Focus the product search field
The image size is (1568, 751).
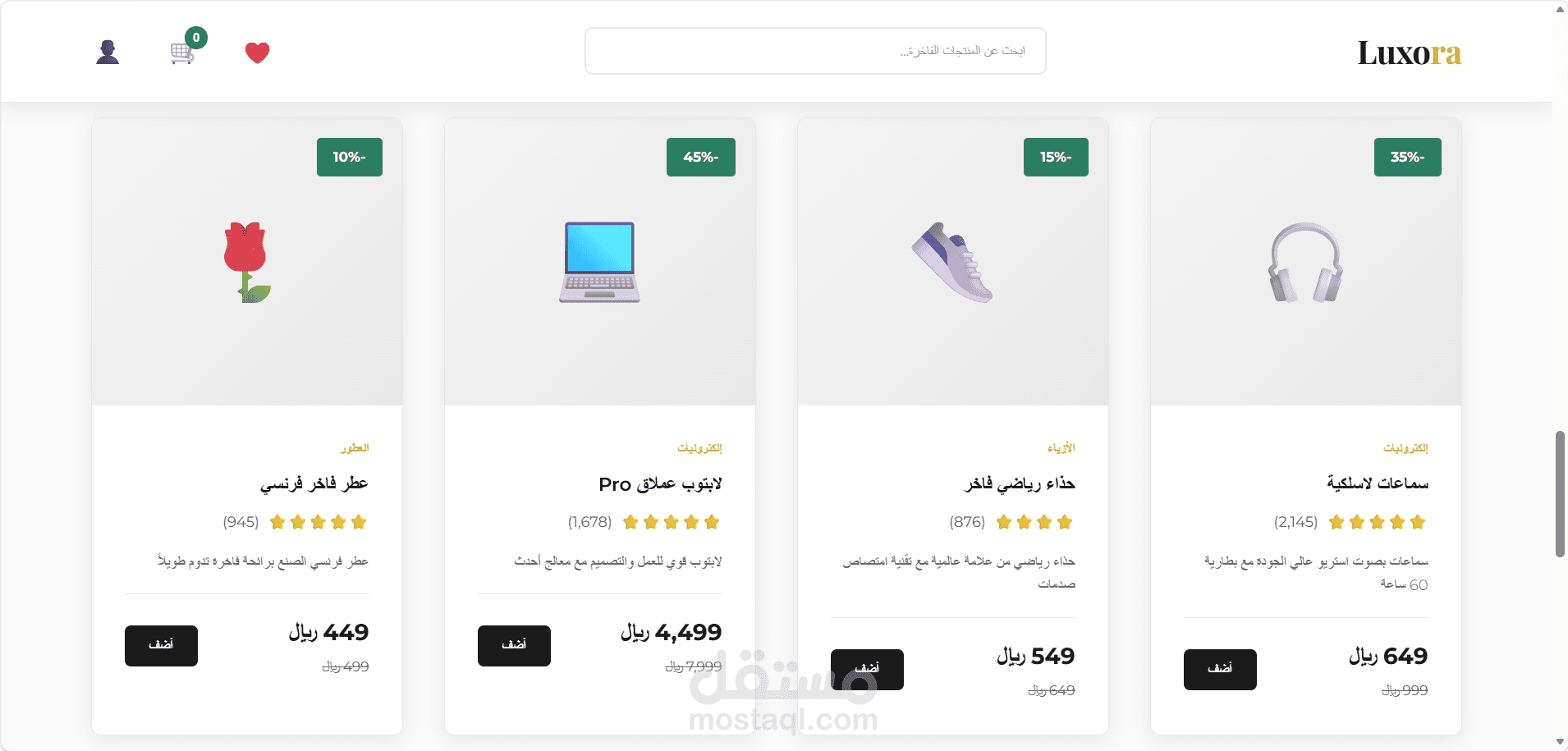point(815,51)
